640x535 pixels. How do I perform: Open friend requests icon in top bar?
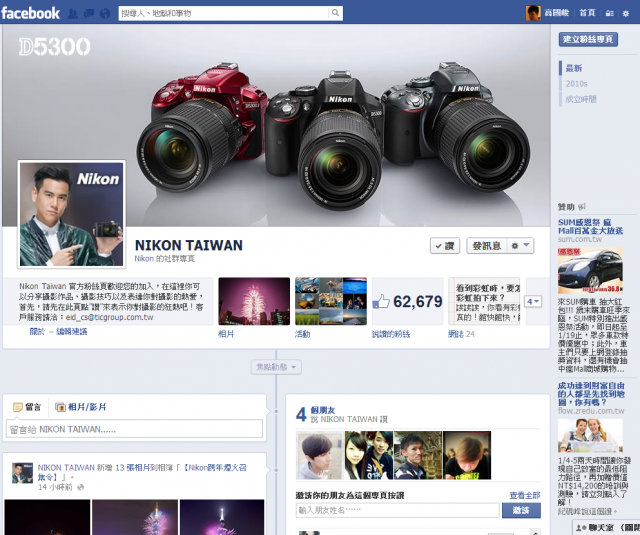pos(73,14)
